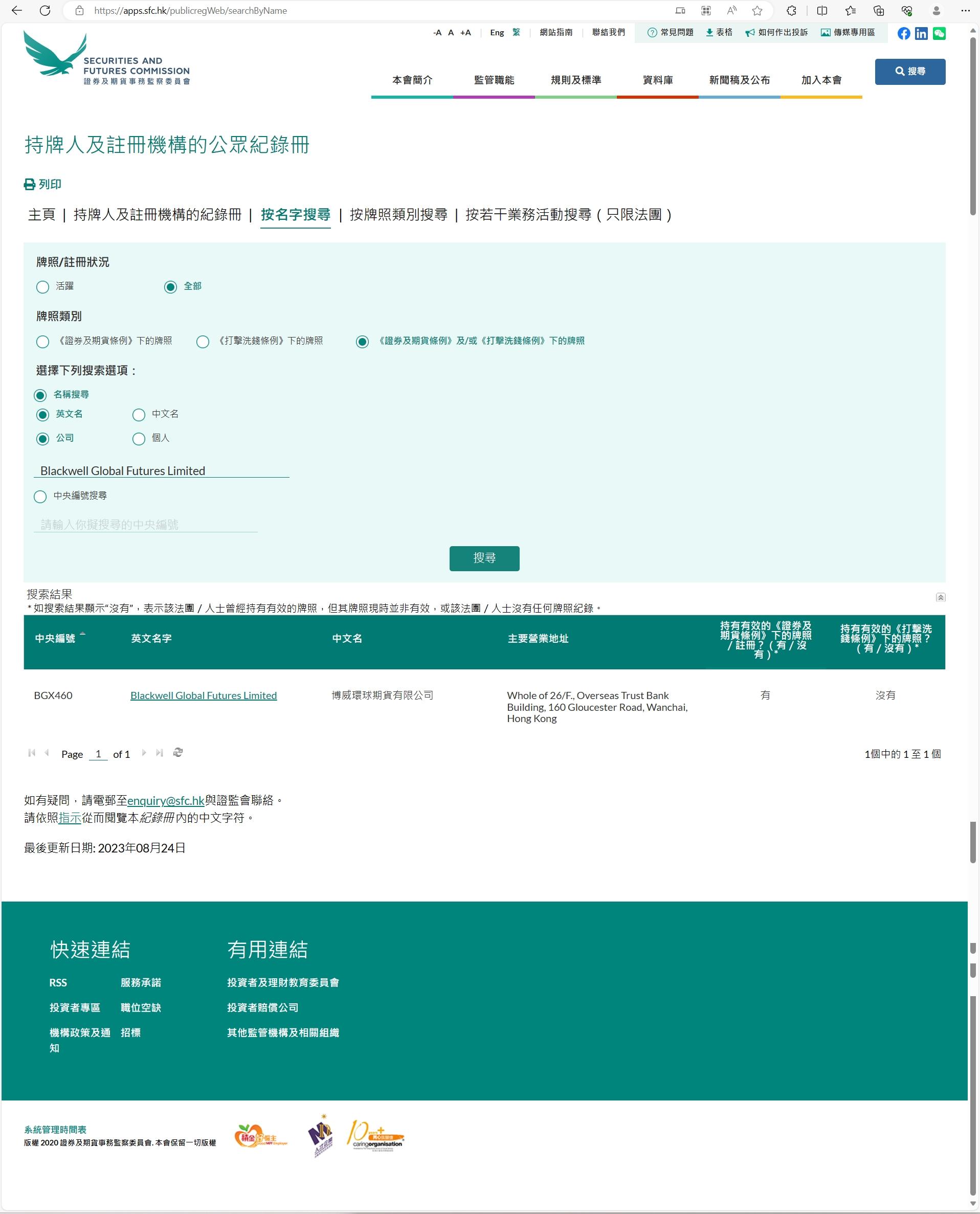The height and width of the screenshot is (1214, 980).
Task: Click the green 搜尋 submit button
Action: coord(484,558)
